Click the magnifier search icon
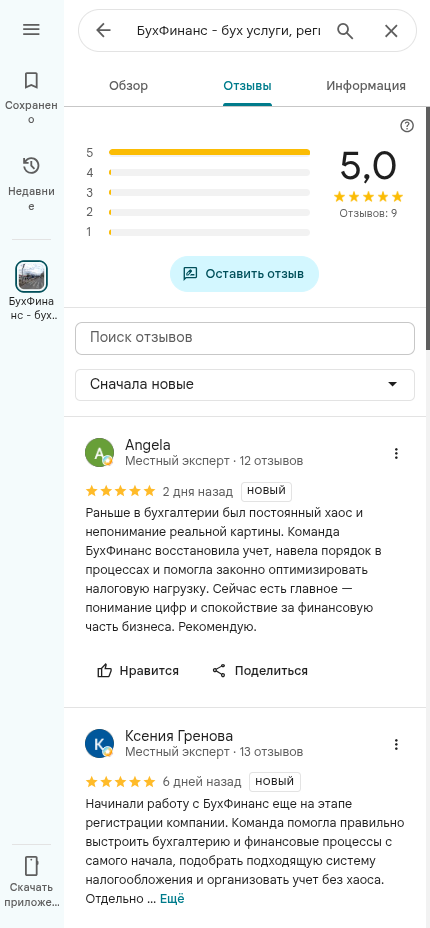 pos(345,31)
